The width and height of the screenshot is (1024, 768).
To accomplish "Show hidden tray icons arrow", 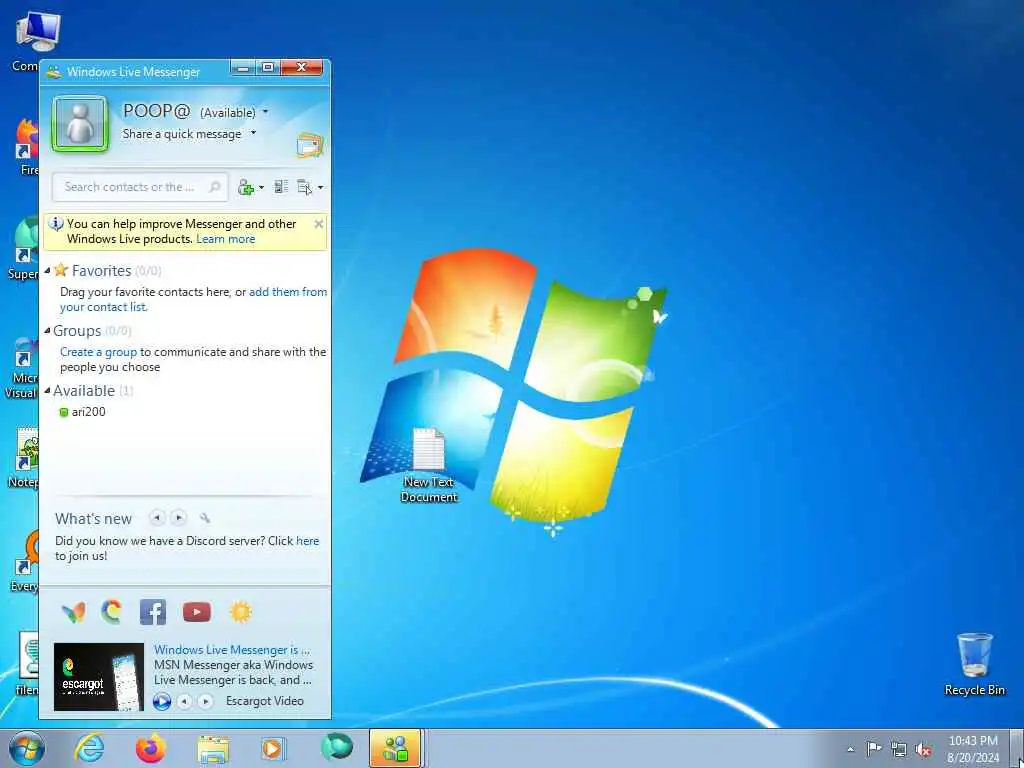I will coord(850,750).
